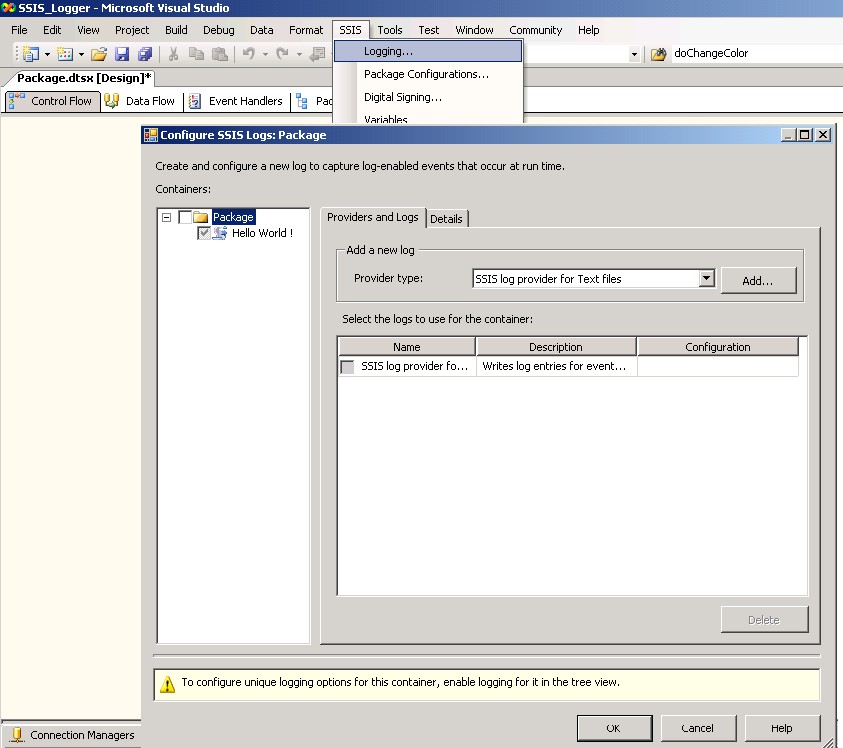The width and height of the screenshot is (843, 748).
Task: Switch to the Details tab
Action: (446, 219)
